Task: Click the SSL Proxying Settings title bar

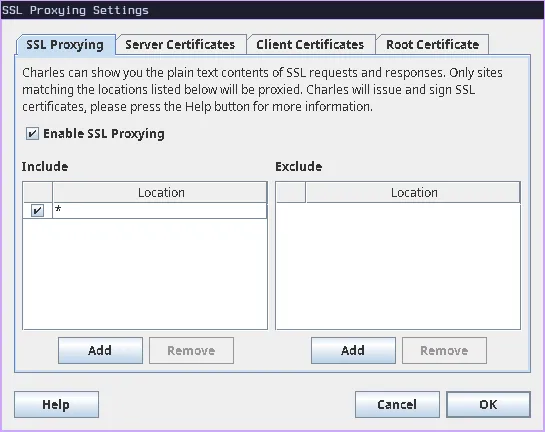Action: tap(272, 10)
